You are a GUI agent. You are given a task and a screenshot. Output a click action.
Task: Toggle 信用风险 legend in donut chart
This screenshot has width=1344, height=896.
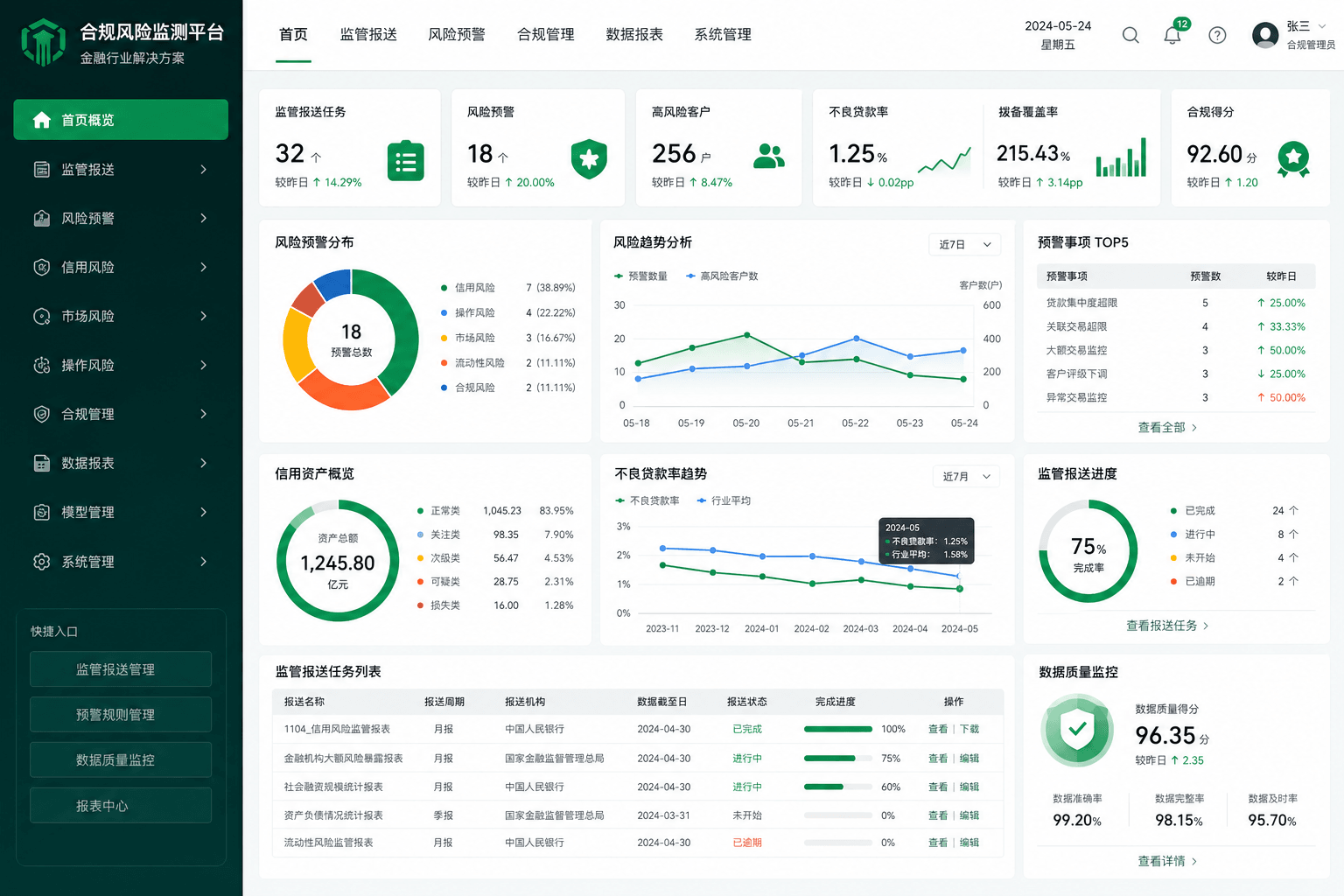[x=468, y=287]
